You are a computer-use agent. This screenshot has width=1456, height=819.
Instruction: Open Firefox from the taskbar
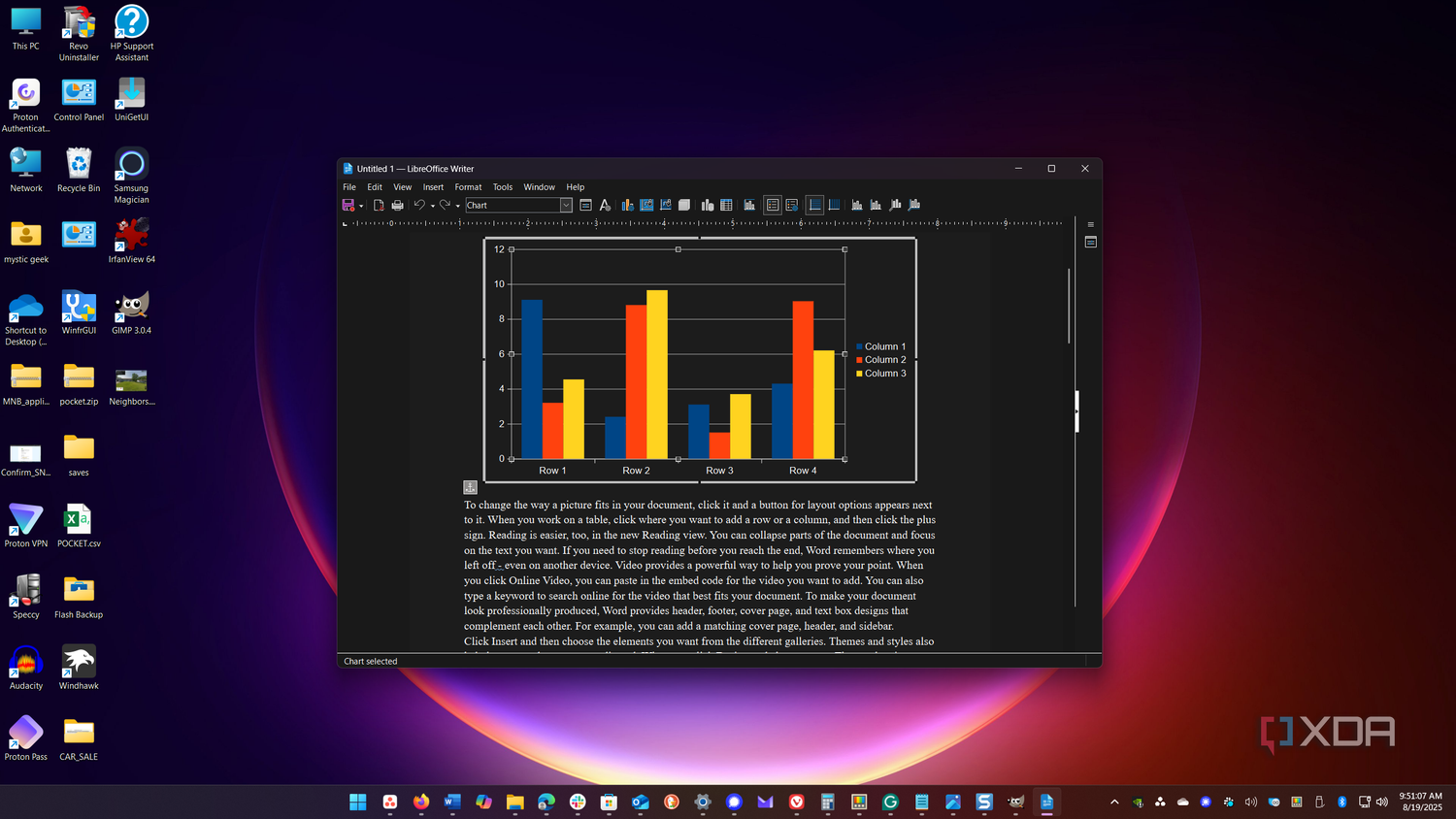pyautogui.click(x=421, y=802)
